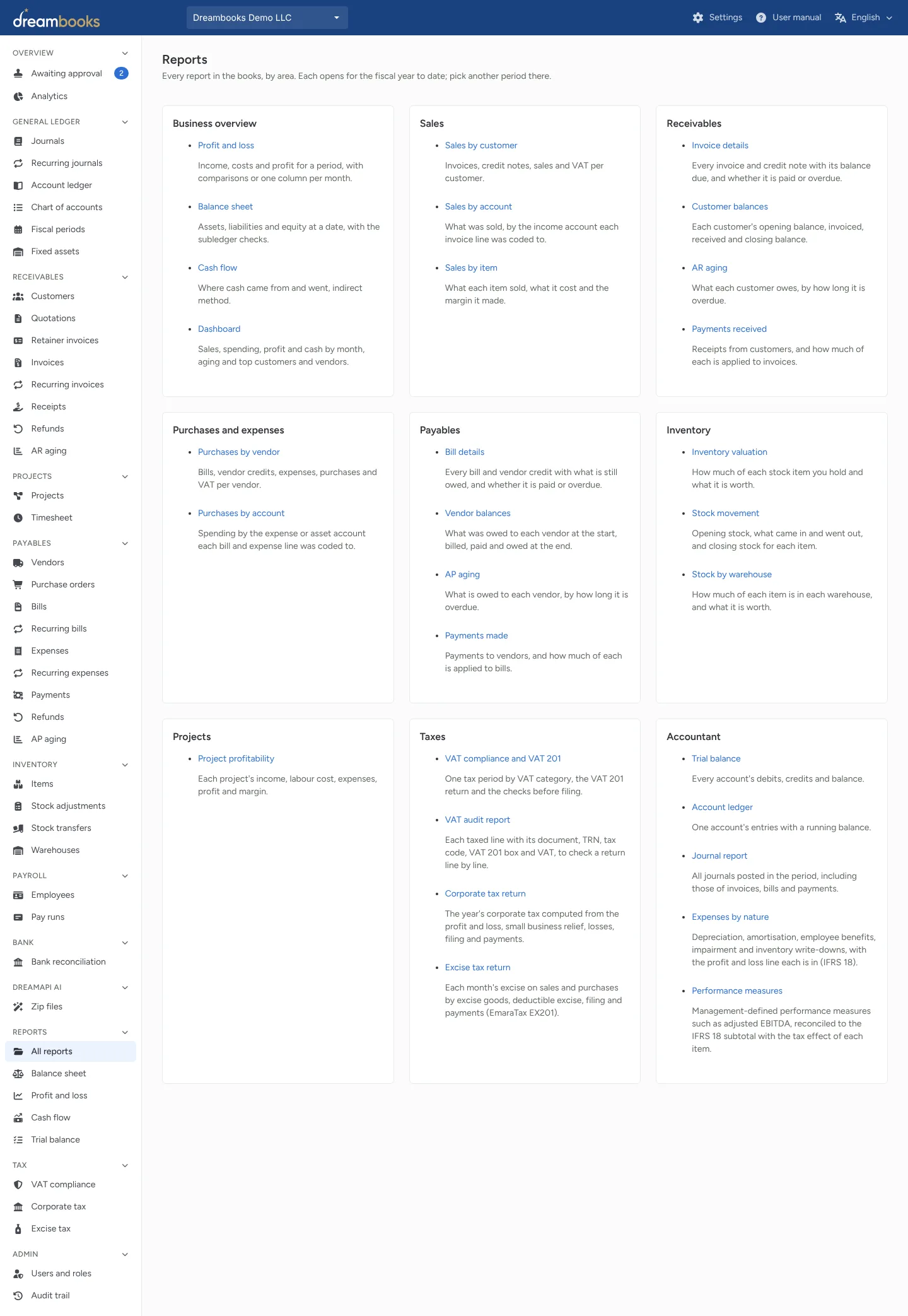Screen dimensions: 908x1316
Task: Collapse the Payables sidebar section
Action: coord(125,543)
